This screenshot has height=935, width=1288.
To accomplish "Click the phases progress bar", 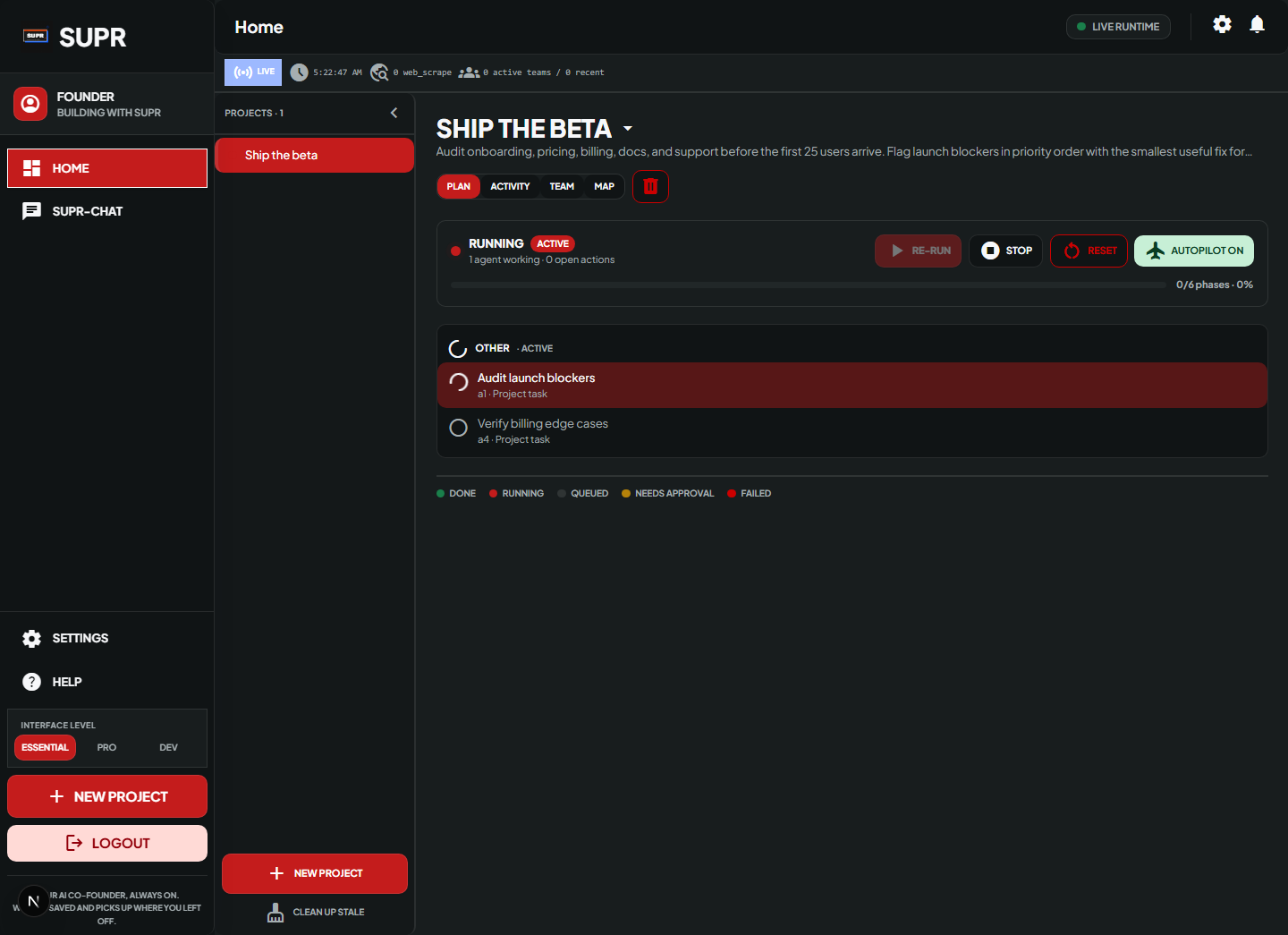I will click(809, 285).
